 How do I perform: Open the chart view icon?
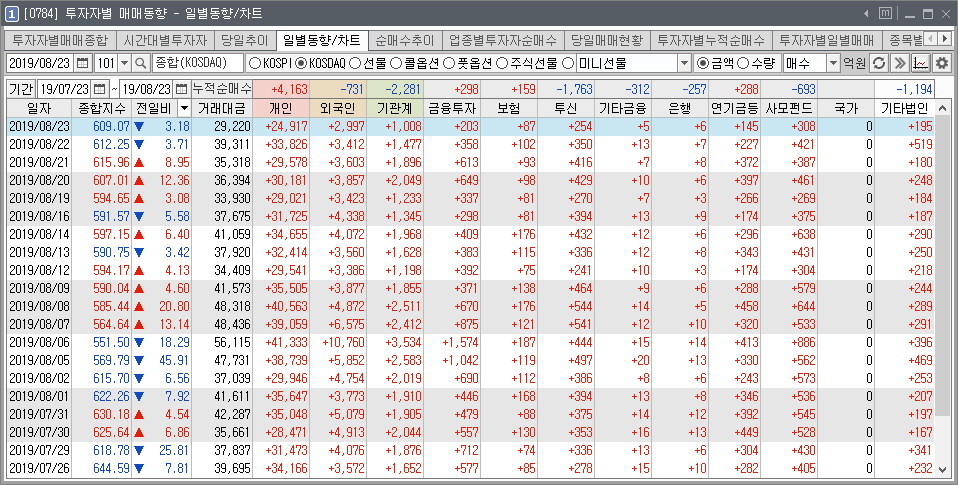click(x=920, y=63)
